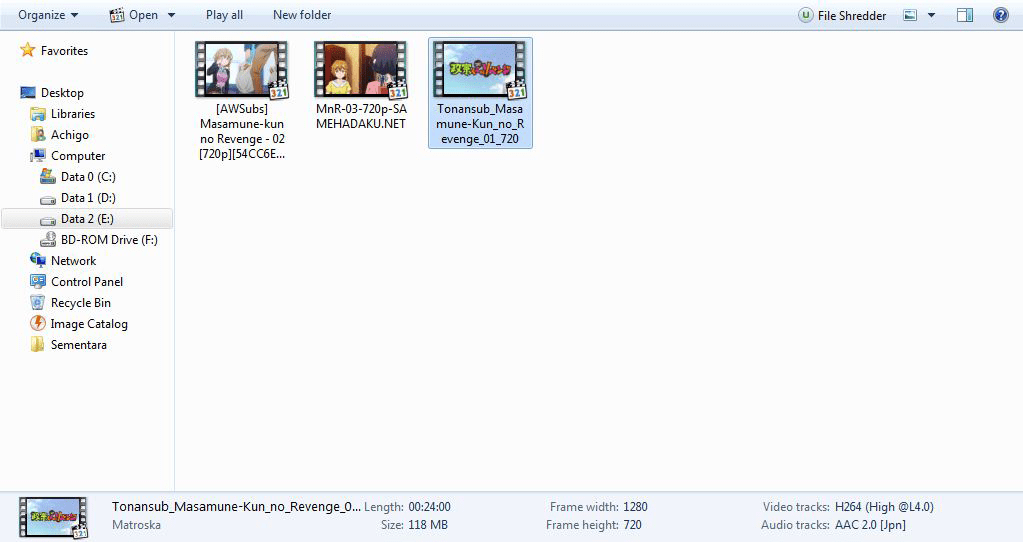This screenshot has height=542, width=1023.
Task: Open the Sementara folder
Action: (78, 344)
